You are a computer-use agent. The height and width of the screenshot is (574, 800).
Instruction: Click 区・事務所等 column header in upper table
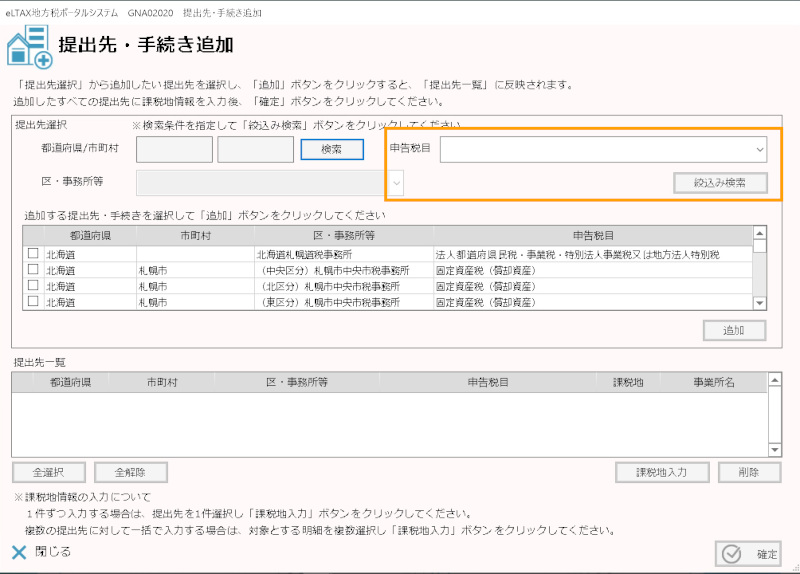tap(344, 236)
